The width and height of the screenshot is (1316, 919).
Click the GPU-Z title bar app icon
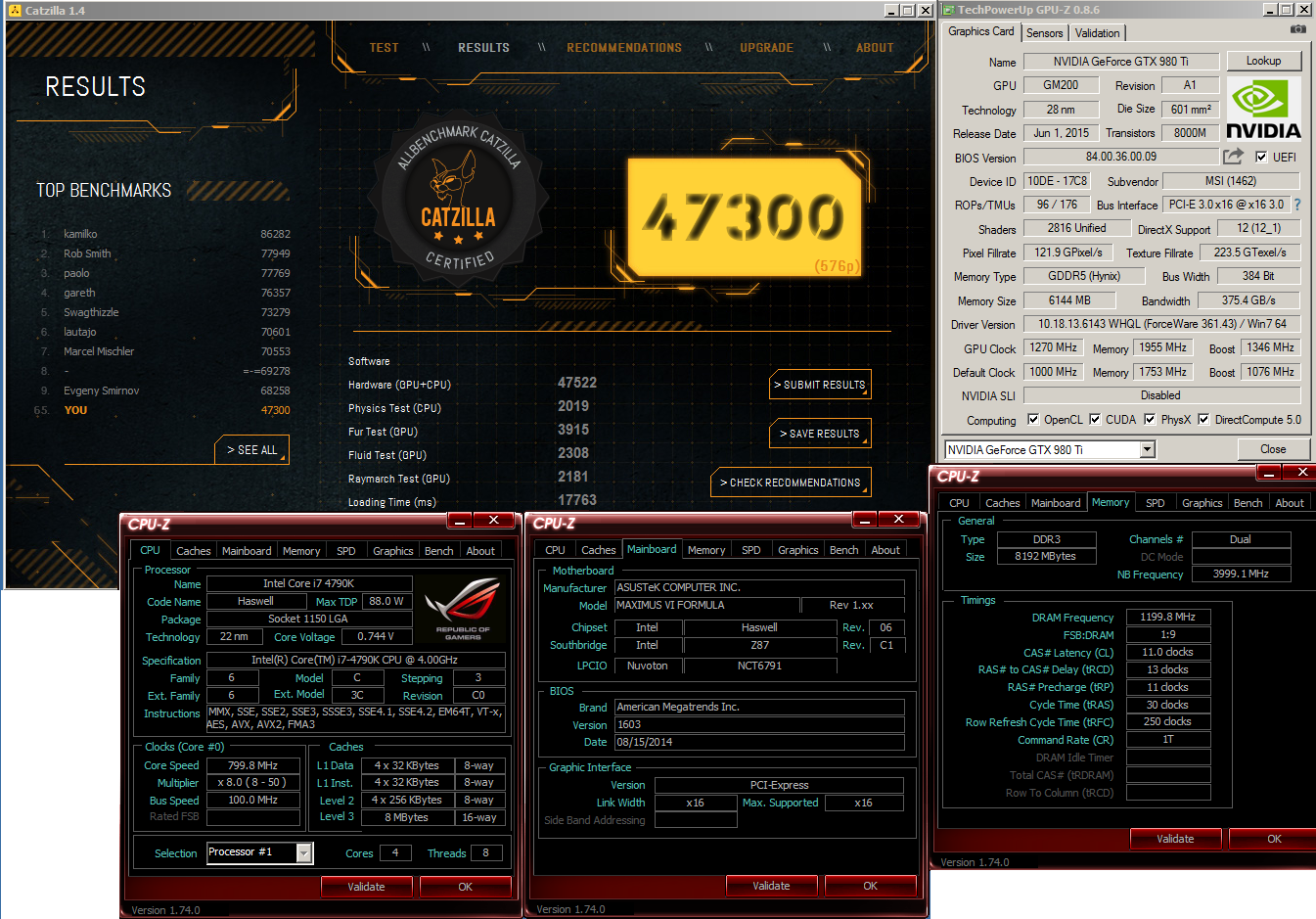click(947, 10)
